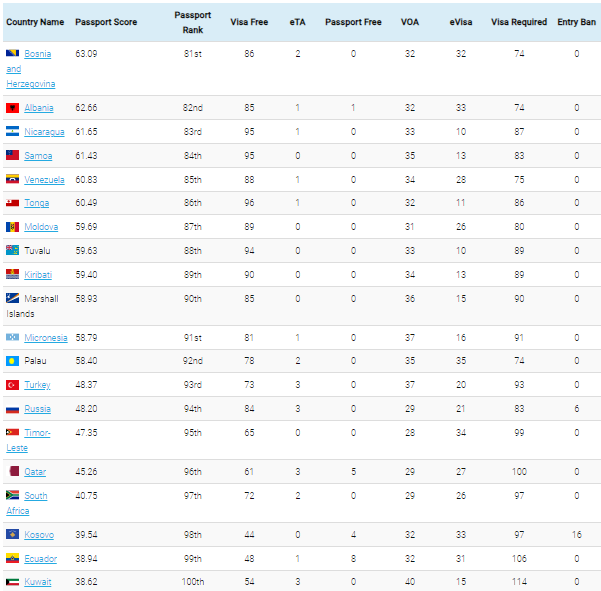This screenshot has height=591, width=601.
Task: Open the Nicaragua country link
Action: [x=44, y=132]
